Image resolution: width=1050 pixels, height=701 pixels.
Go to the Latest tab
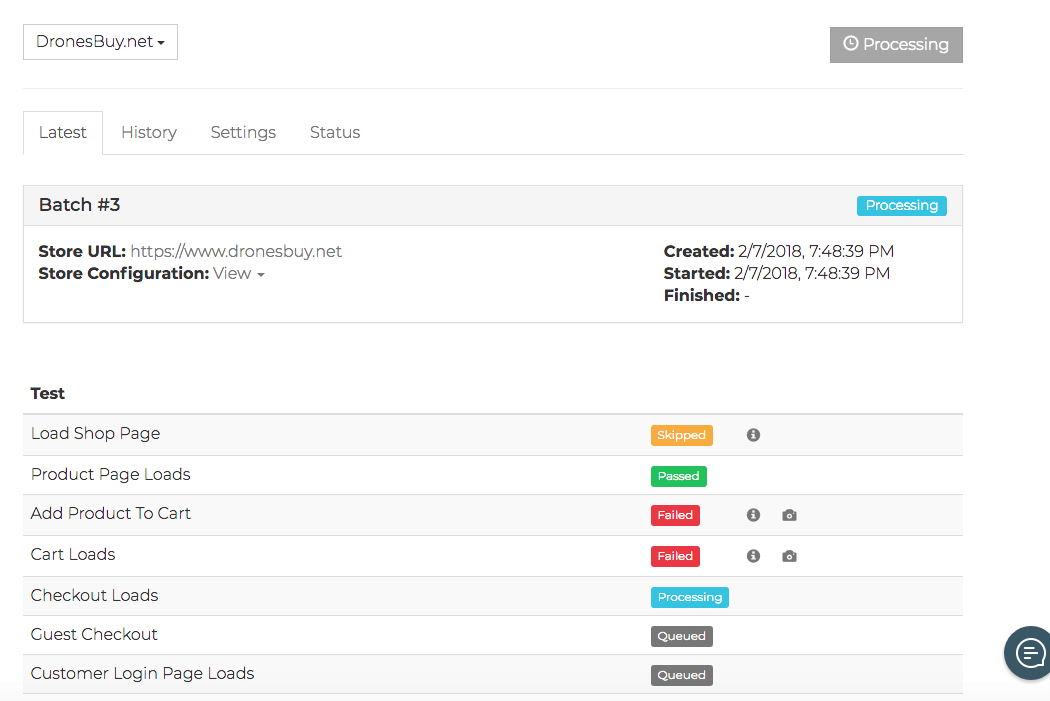[x=62, y=131]
